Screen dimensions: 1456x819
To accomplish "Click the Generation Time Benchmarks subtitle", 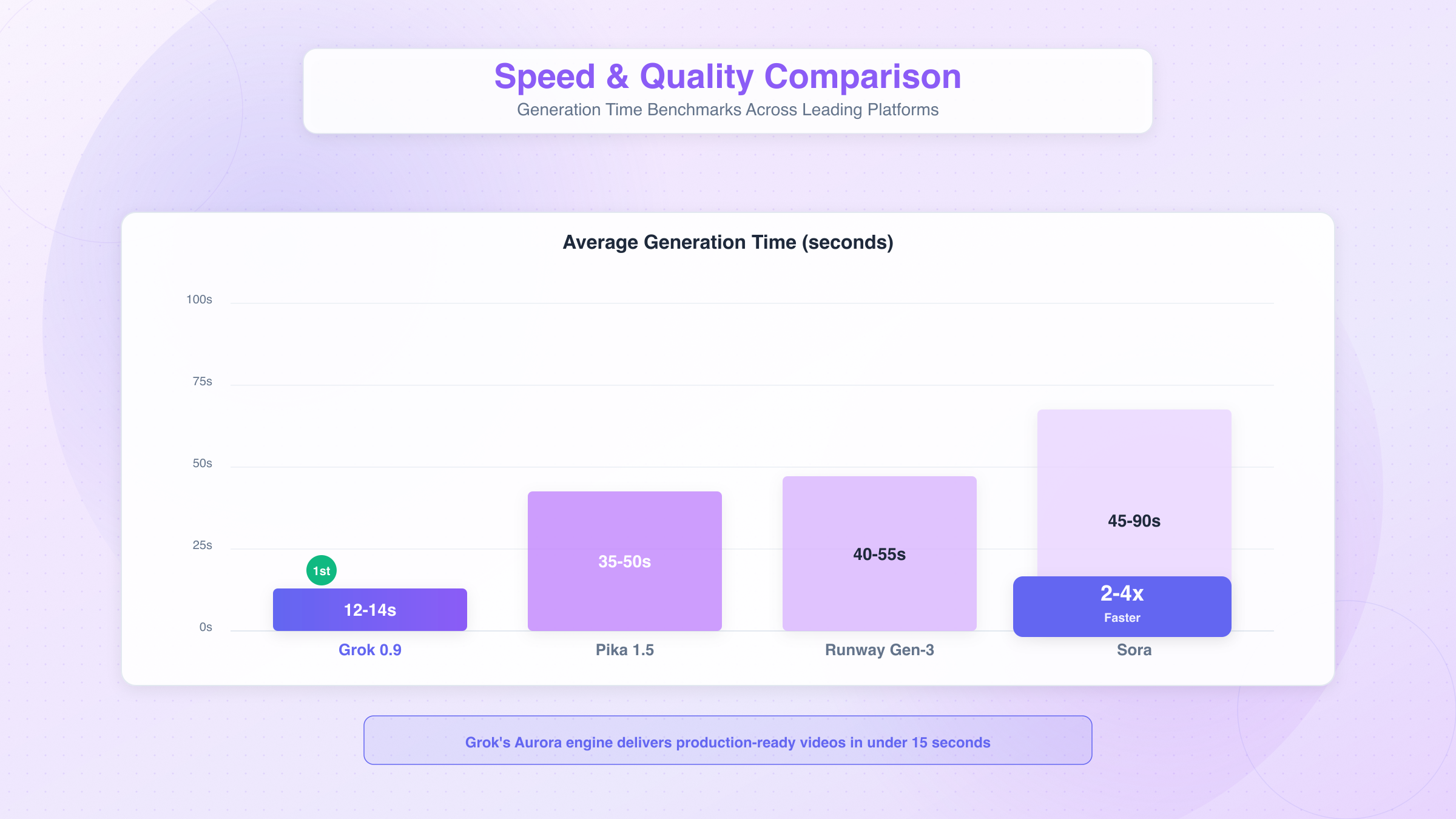I will pos(727,110).
